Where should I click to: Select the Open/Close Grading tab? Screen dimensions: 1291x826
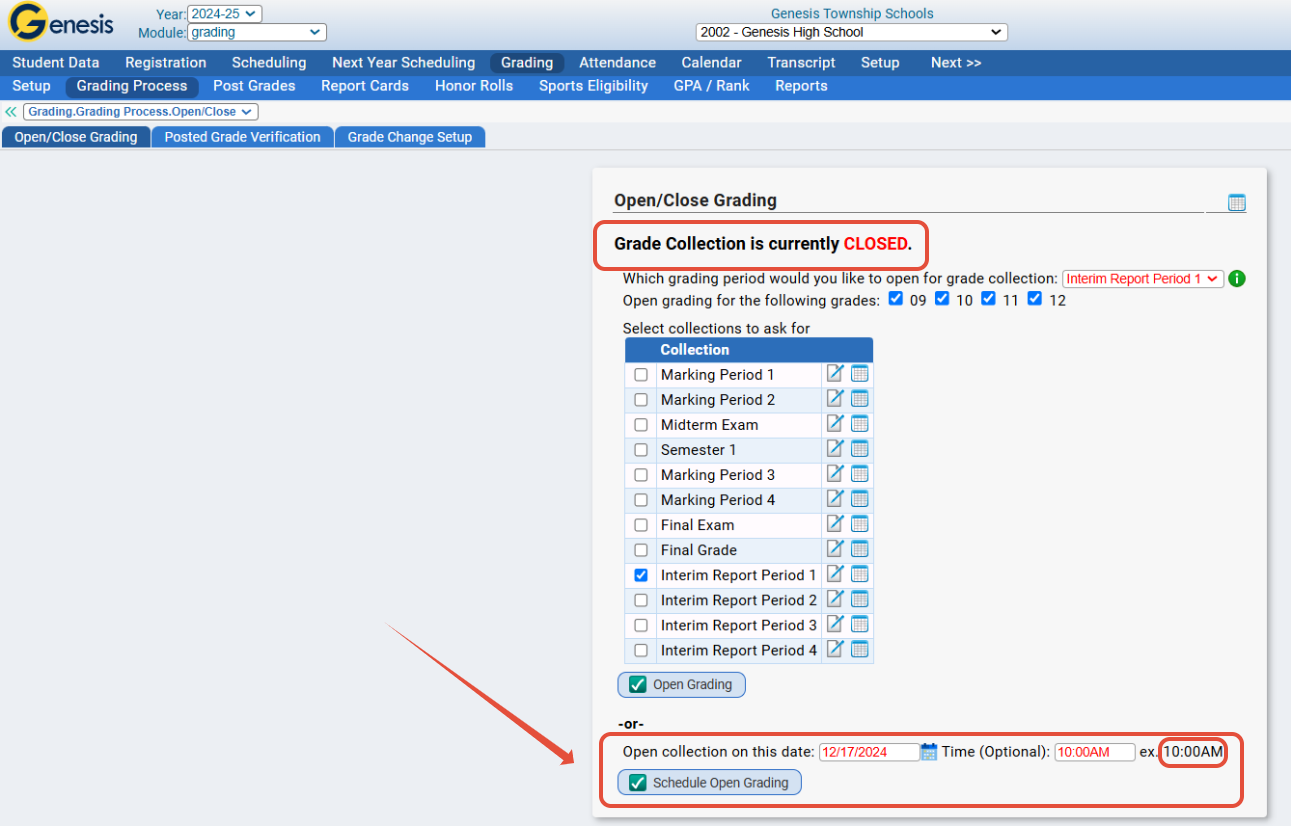76,137
